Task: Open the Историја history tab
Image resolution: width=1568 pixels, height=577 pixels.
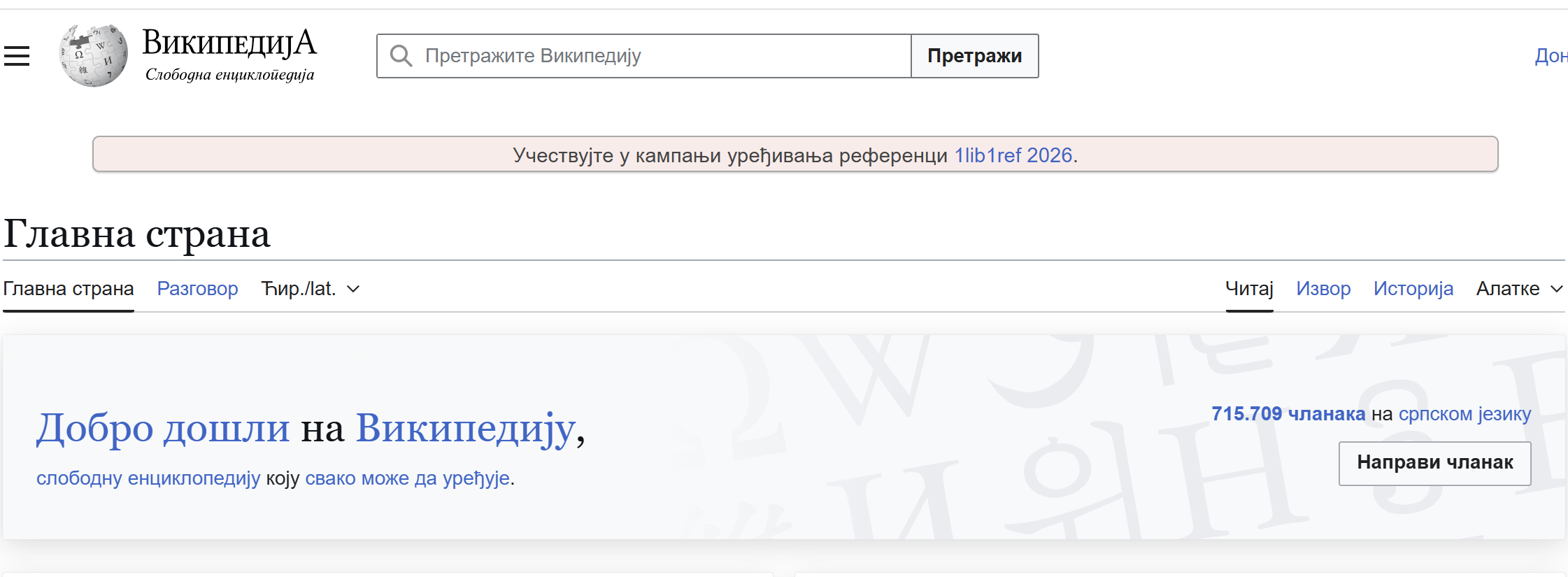Action: (x=1413, y=289)
